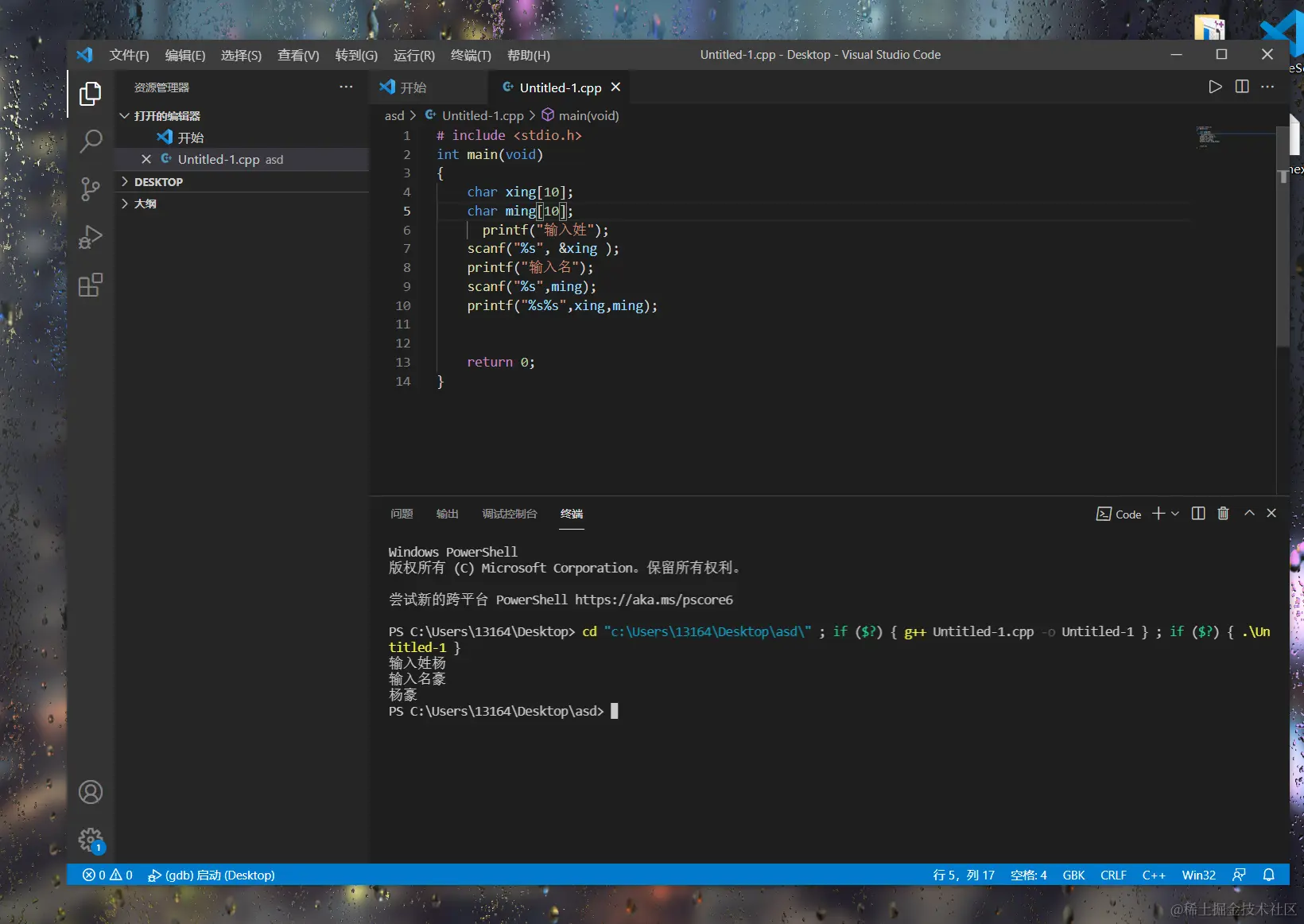The image size is (1304, 924).
Task: Change indentation setting 空格: 4
Action: [1028, 875]
